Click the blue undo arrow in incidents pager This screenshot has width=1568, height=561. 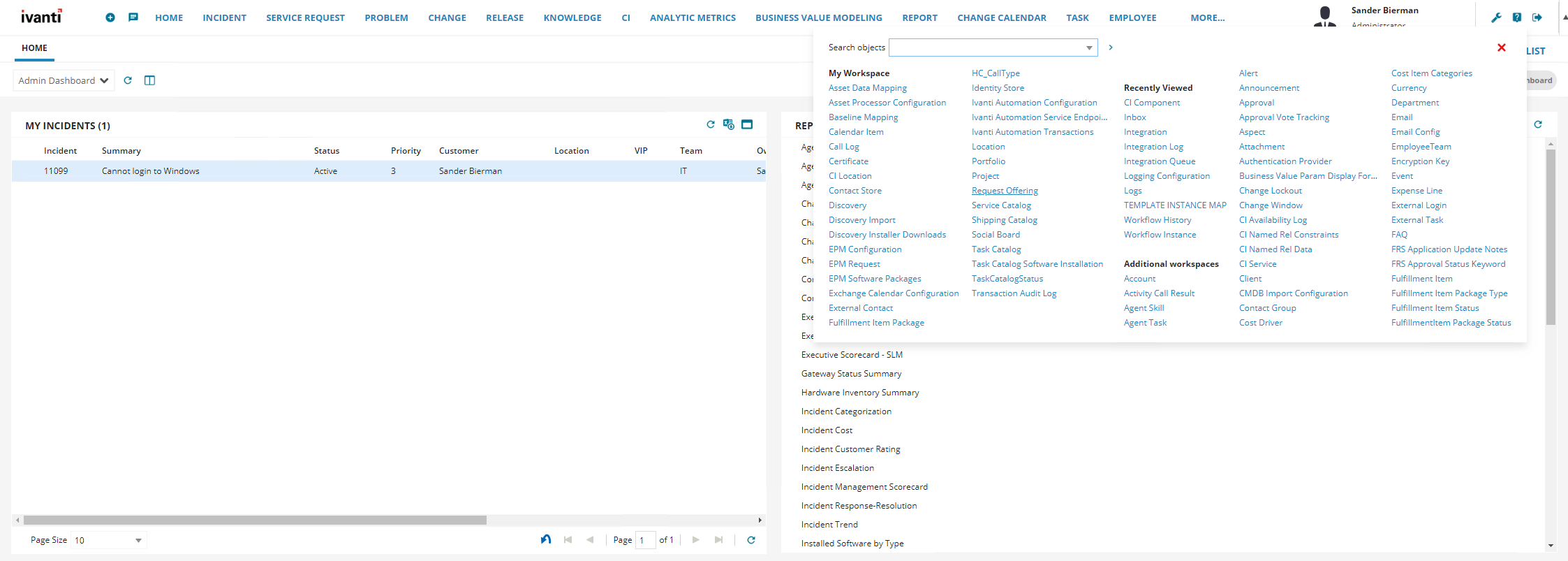(x=546, y=539)
